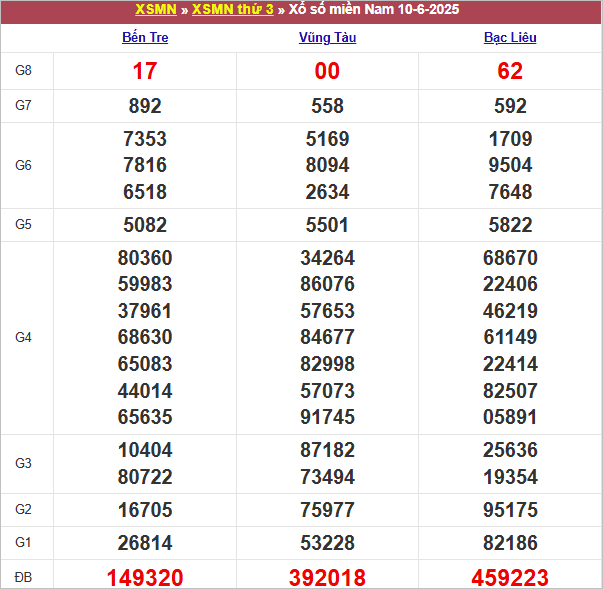Click the G5 number 5501

click(x=327, y=225)
